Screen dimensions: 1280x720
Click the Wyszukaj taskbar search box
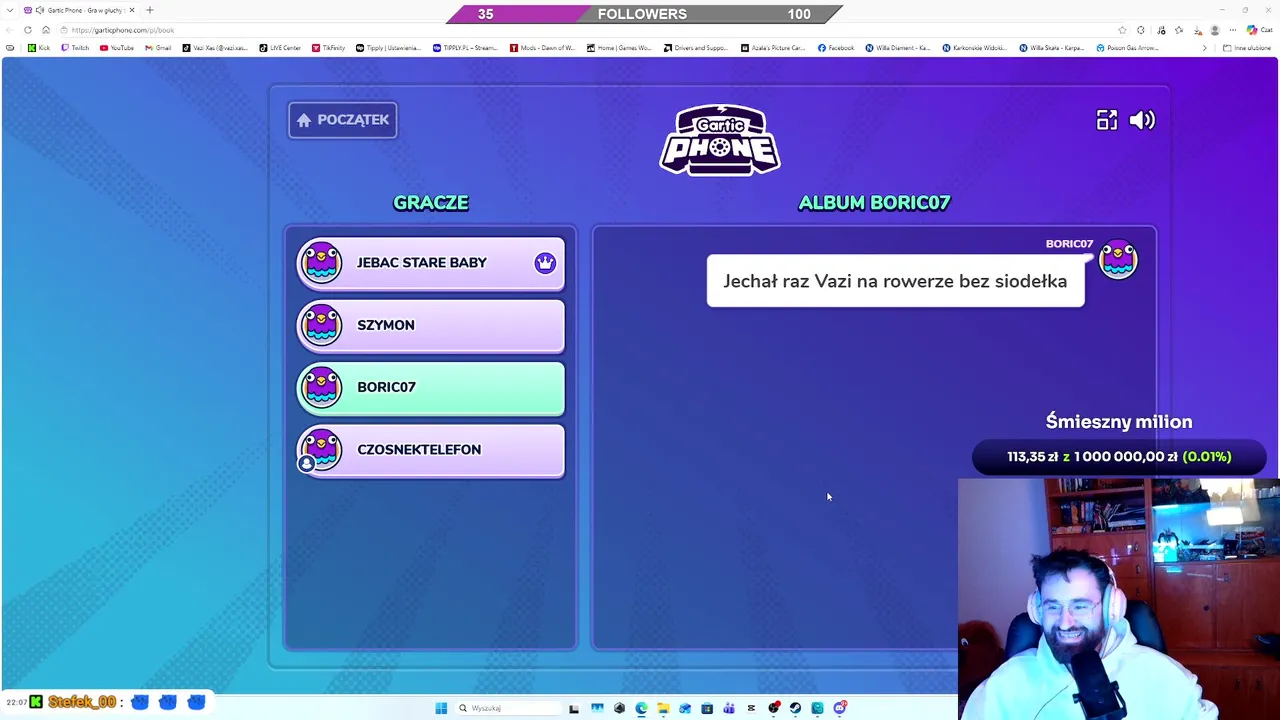tap(508, 708)
